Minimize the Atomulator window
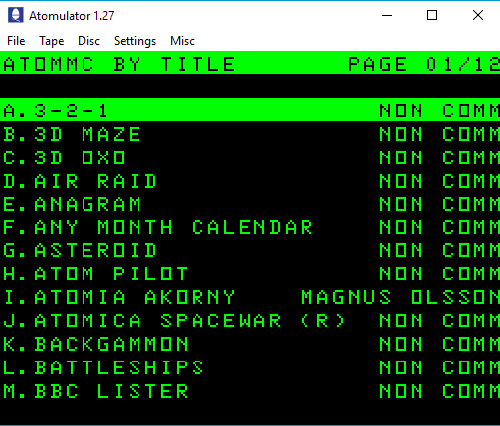500x426 pixels. 387,15
